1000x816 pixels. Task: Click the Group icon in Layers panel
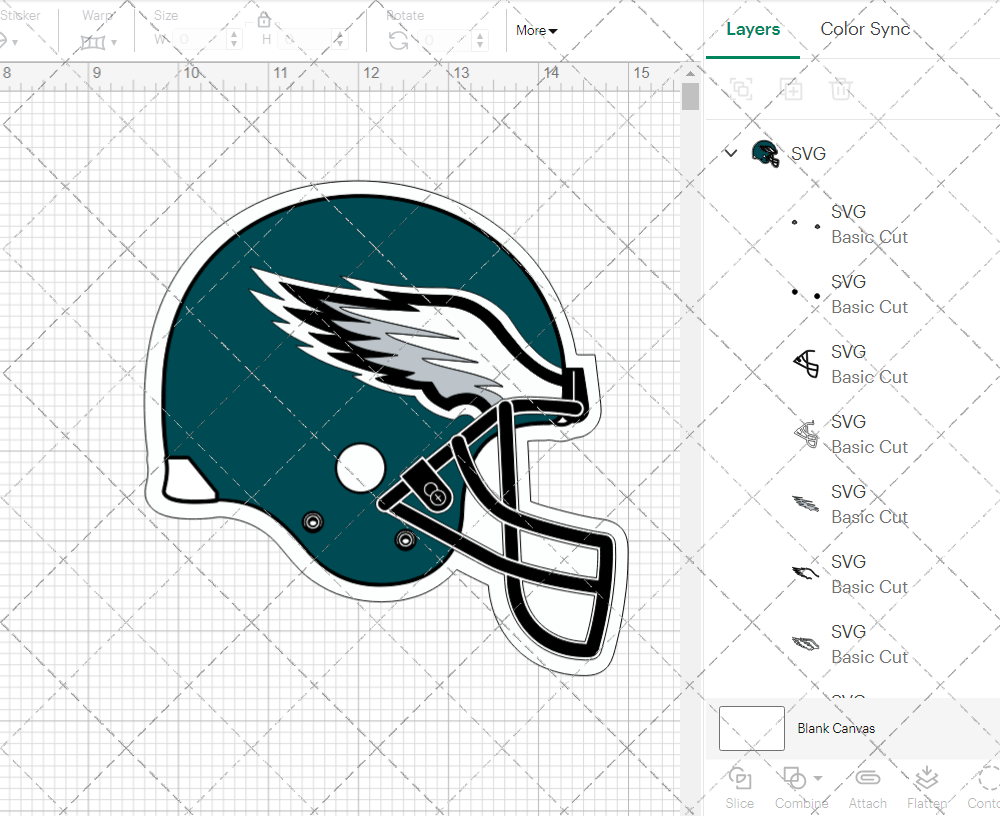pyautogui.click(x=741, y=89)
